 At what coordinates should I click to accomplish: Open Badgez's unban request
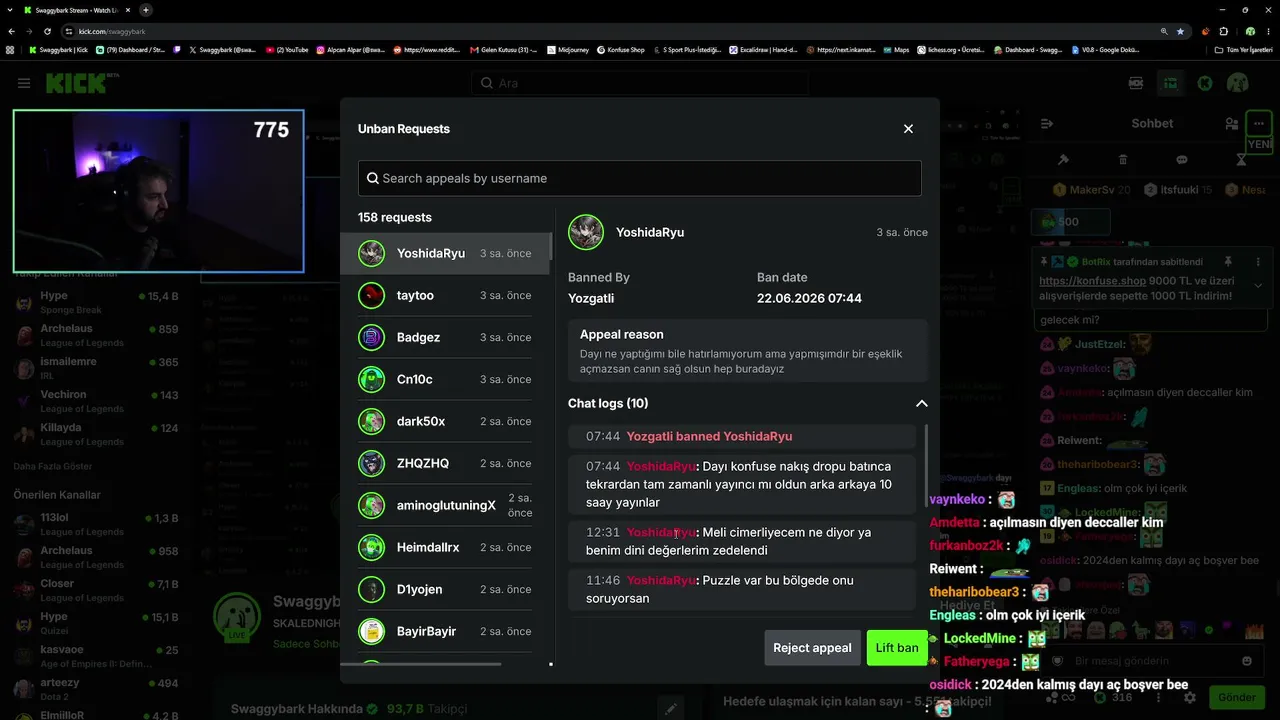tap(445, 337)
